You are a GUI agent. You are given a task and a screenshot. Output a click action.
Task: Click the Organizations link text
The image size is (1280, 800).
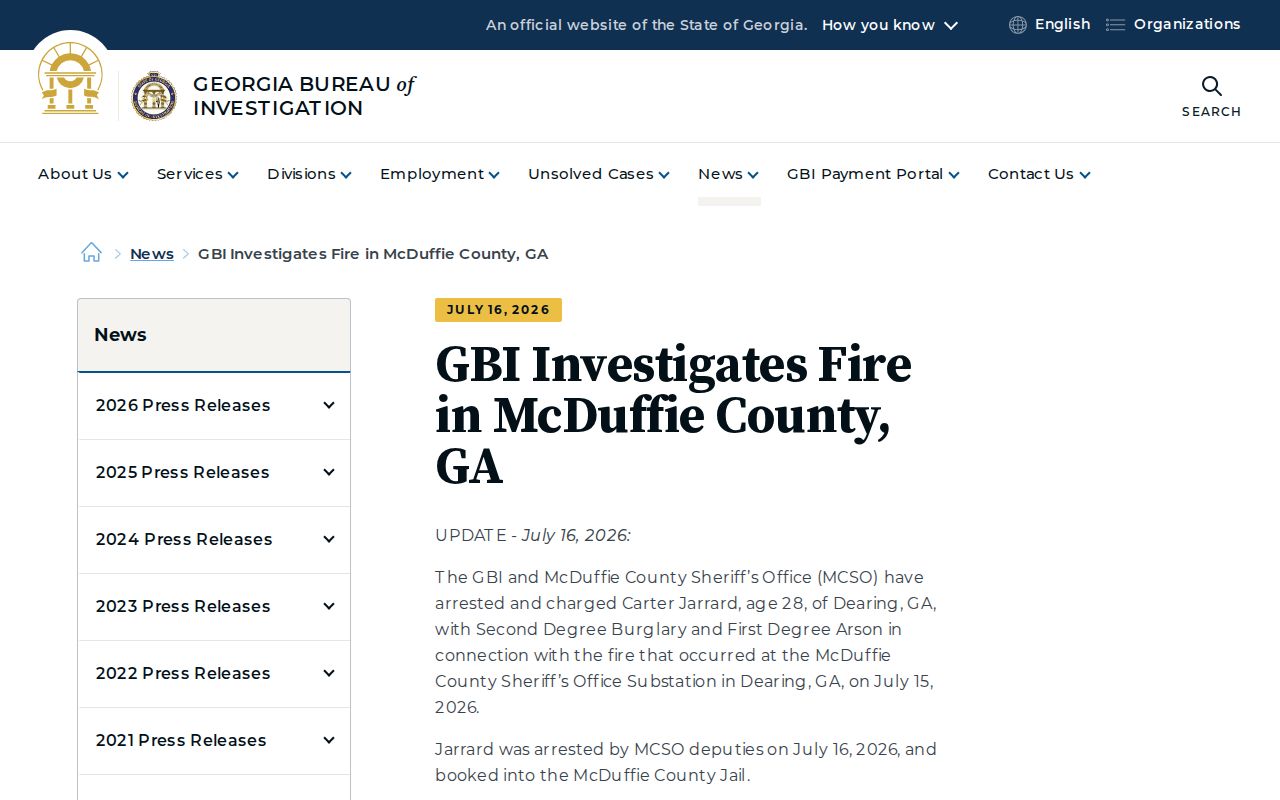[x=1187, y=24]
